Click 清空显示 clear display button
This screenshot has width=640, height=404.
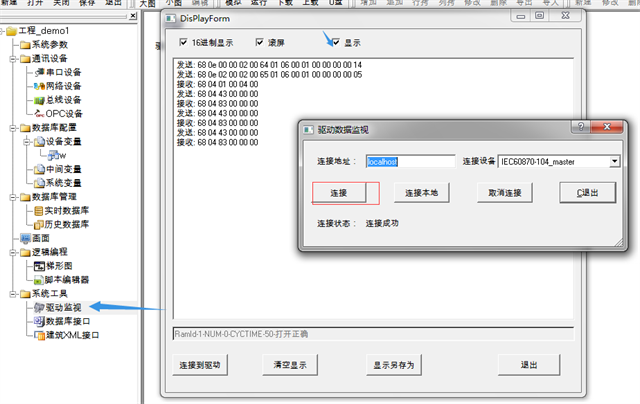coord(292,365)
